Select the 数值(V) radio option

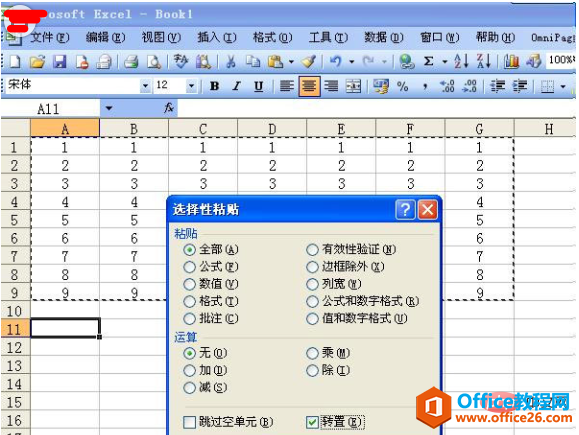coord(211,284)
